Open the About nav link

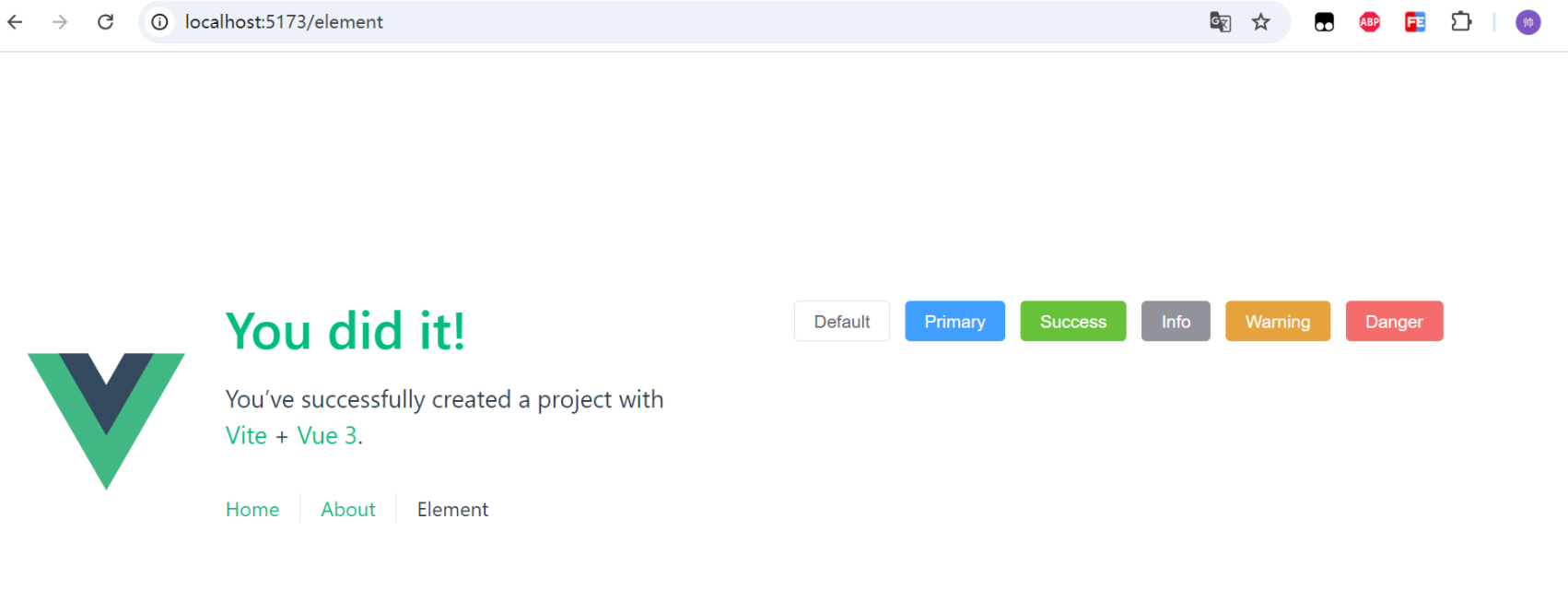pos(348,510)
